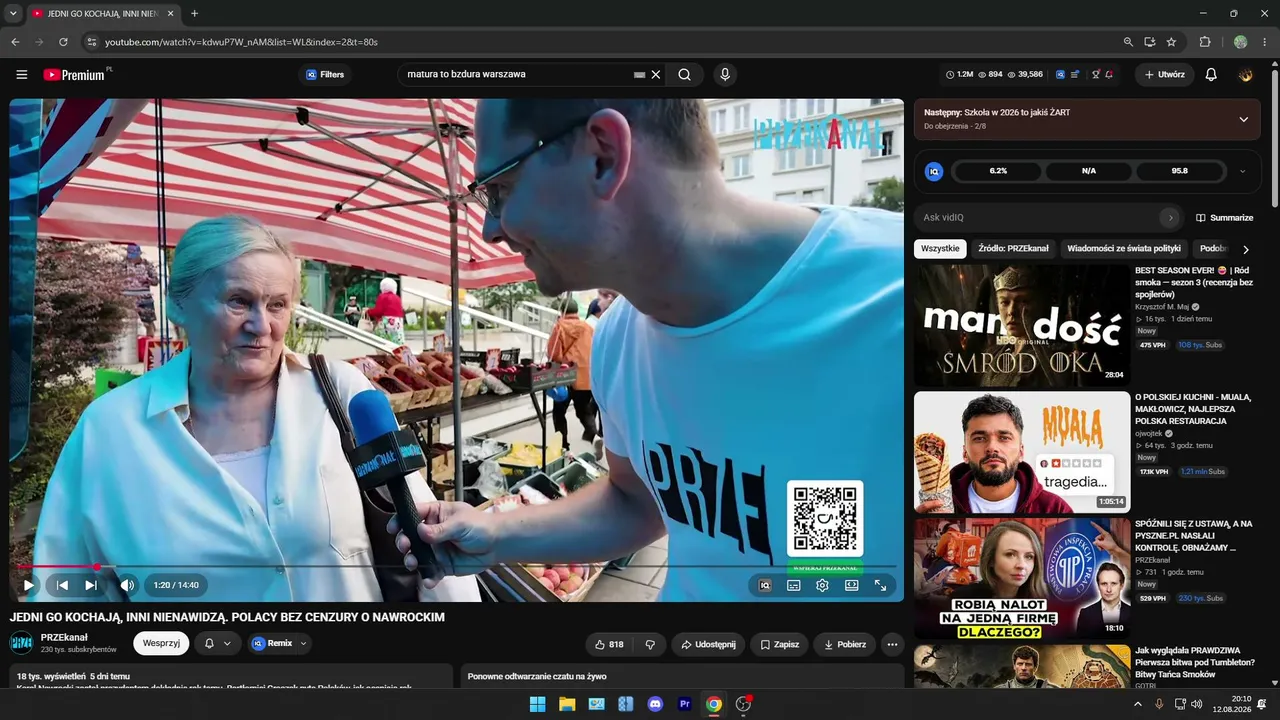Like the video with 818 likes
Viewport: 1280px width, 720px height.
pyautogui.click(x=609, y=644)
